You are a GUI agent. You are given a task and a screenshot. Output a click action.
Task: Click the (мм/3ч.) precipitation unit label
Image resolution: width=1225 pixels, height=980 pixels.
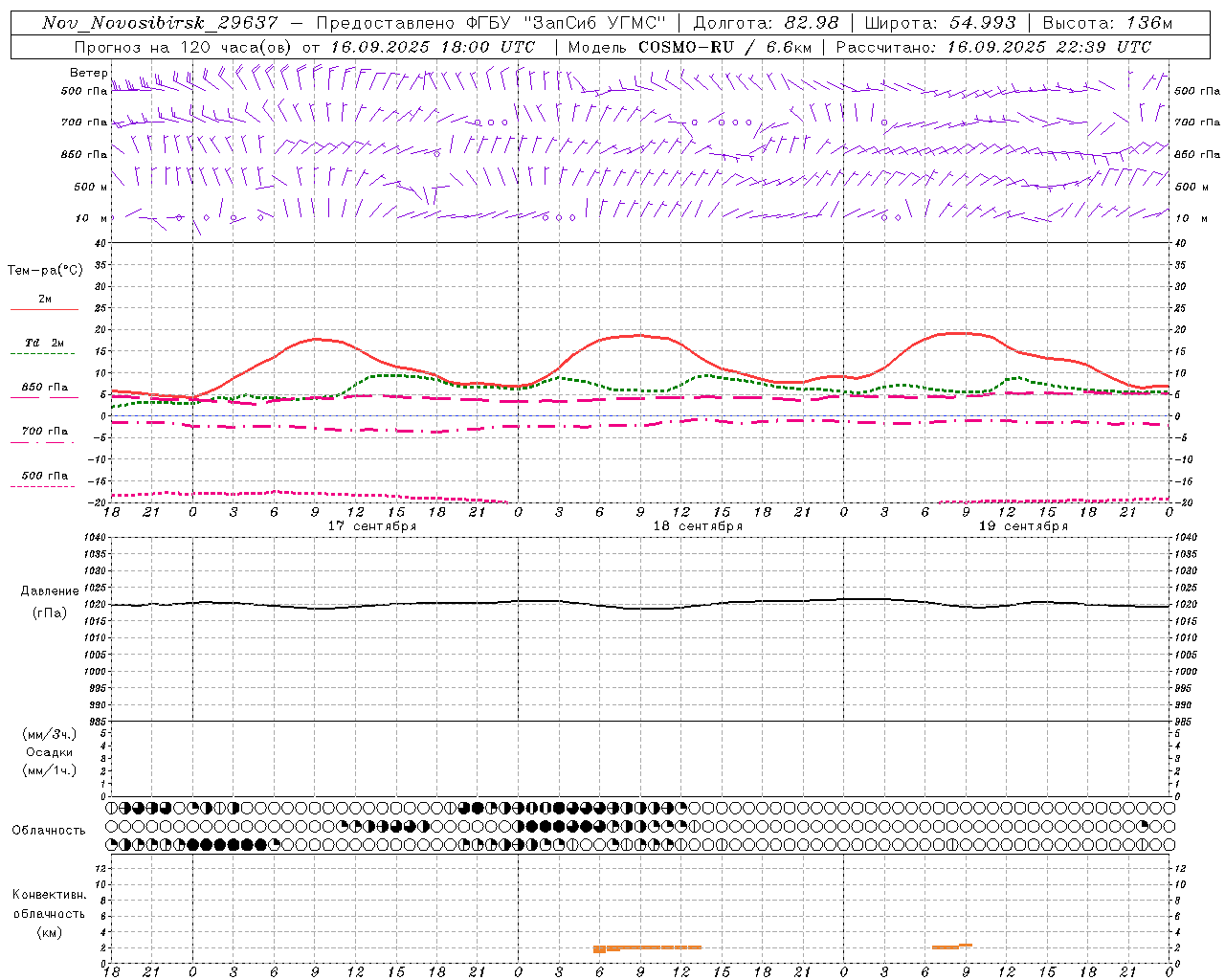point(50,735)
